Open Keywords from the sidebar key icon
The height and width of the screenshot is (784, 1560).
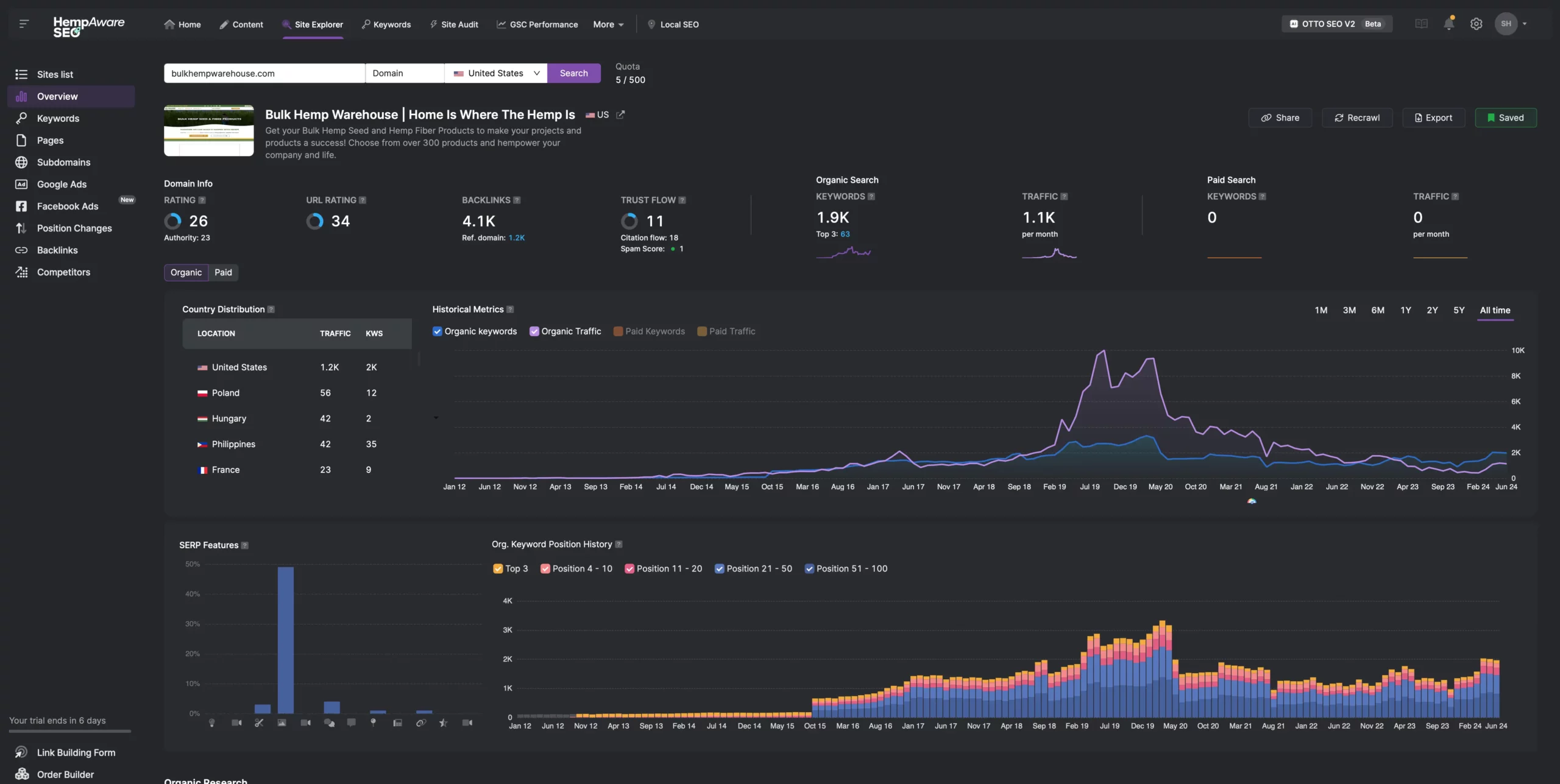[21, 118]
